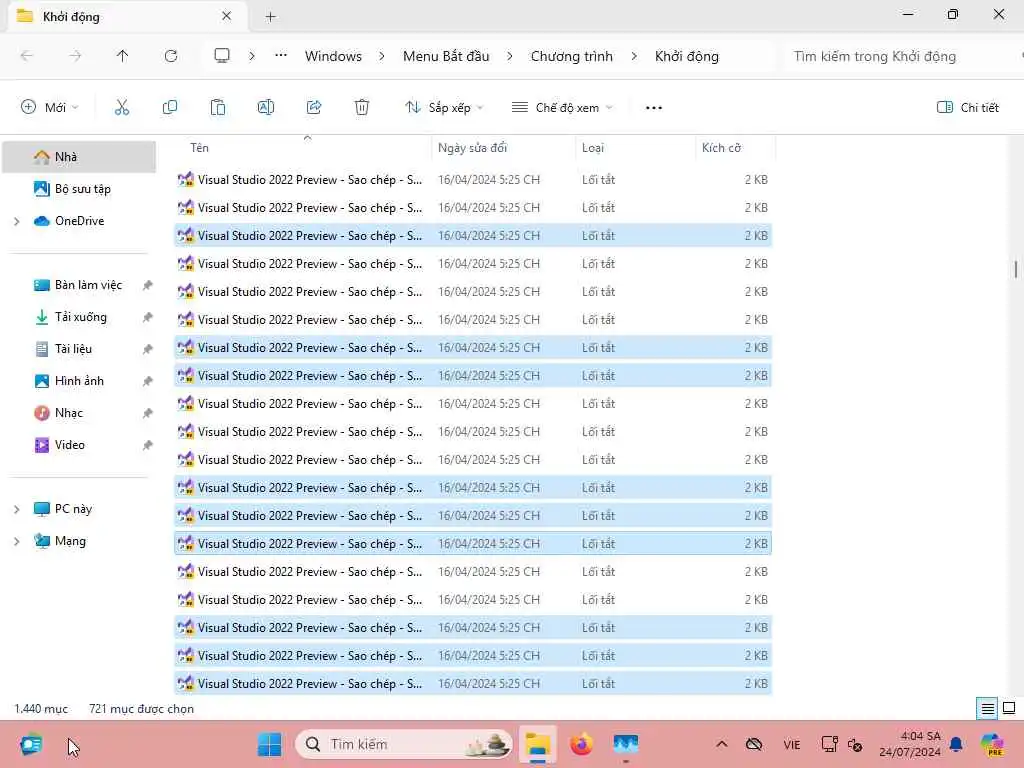Viewport: 1024px width, 768px height.
Task: Show hidden tray icons chevron
Action: point(722,744)
